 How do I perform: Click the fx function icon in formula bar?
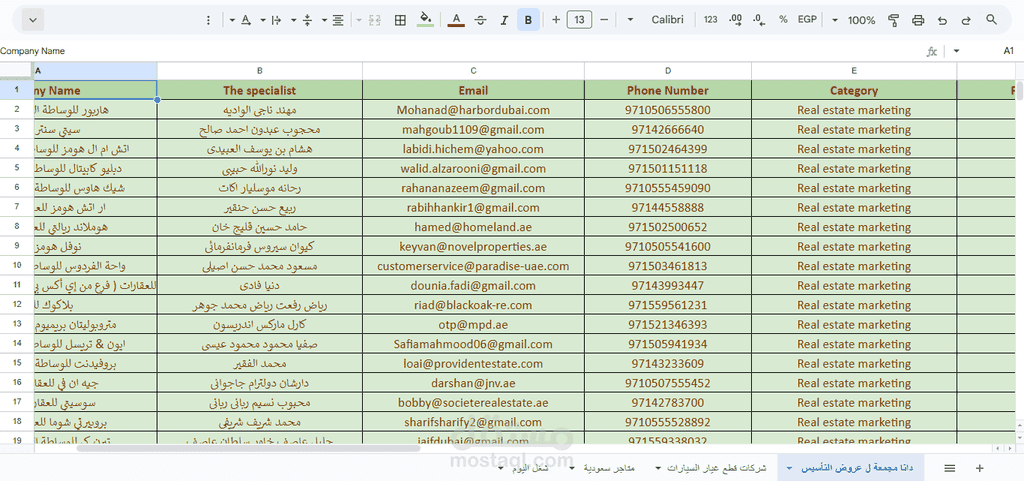[x=932, y=51]
